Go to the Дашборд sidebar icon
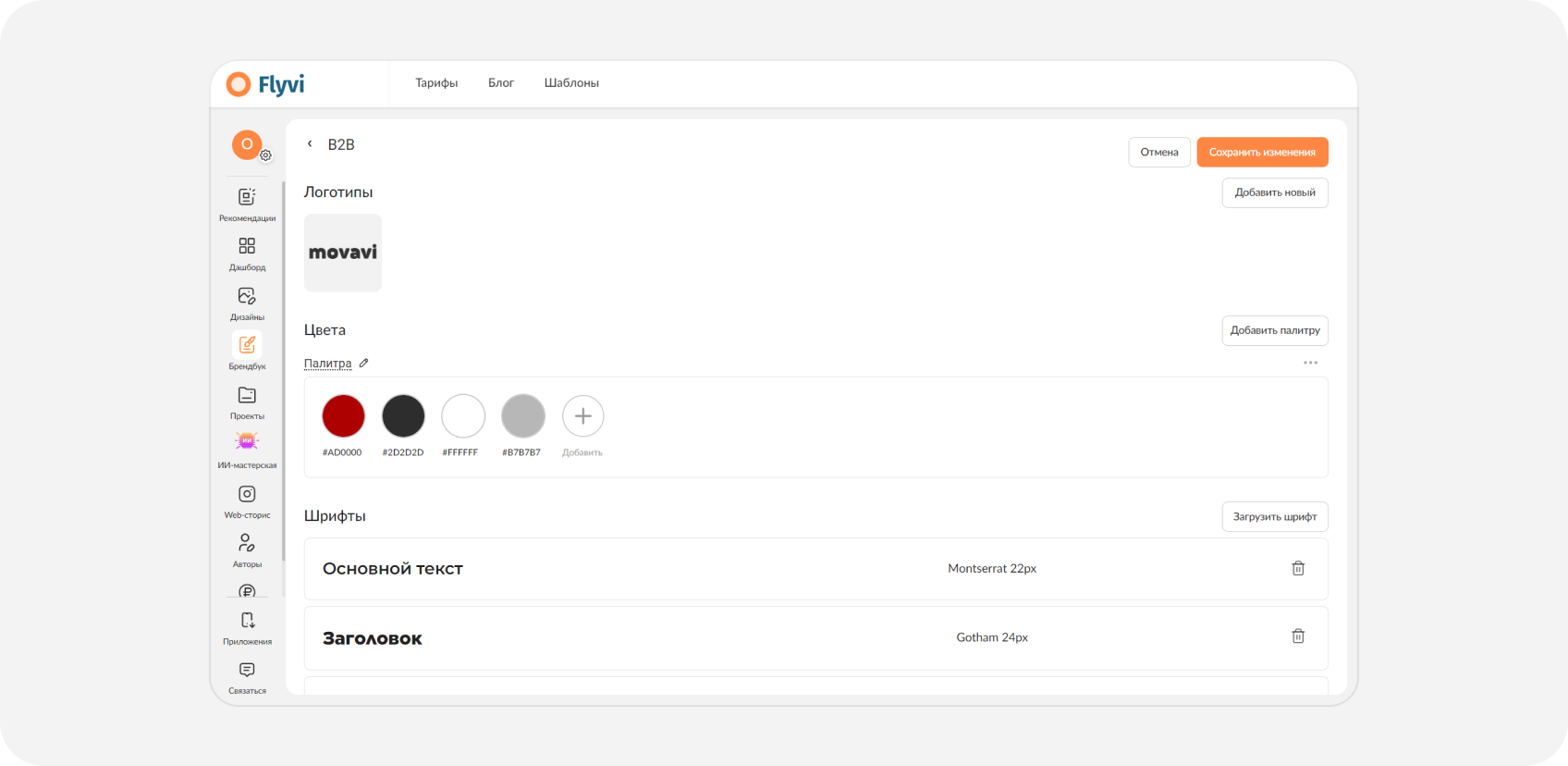Screen dimensions: 1568x766 point(247,246)
